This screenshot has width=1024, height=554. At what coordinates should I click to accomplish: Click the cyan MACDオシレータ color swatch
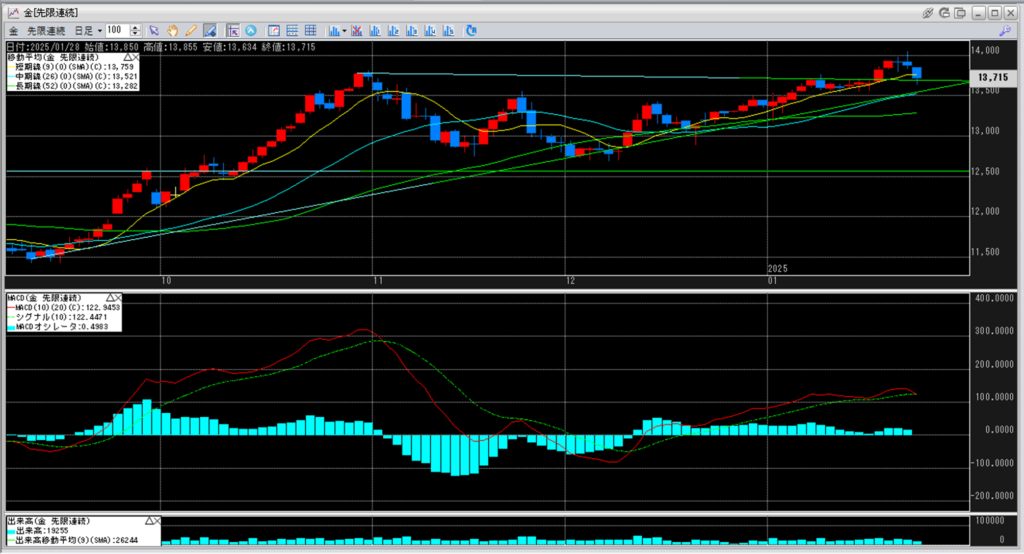[10, 326]
